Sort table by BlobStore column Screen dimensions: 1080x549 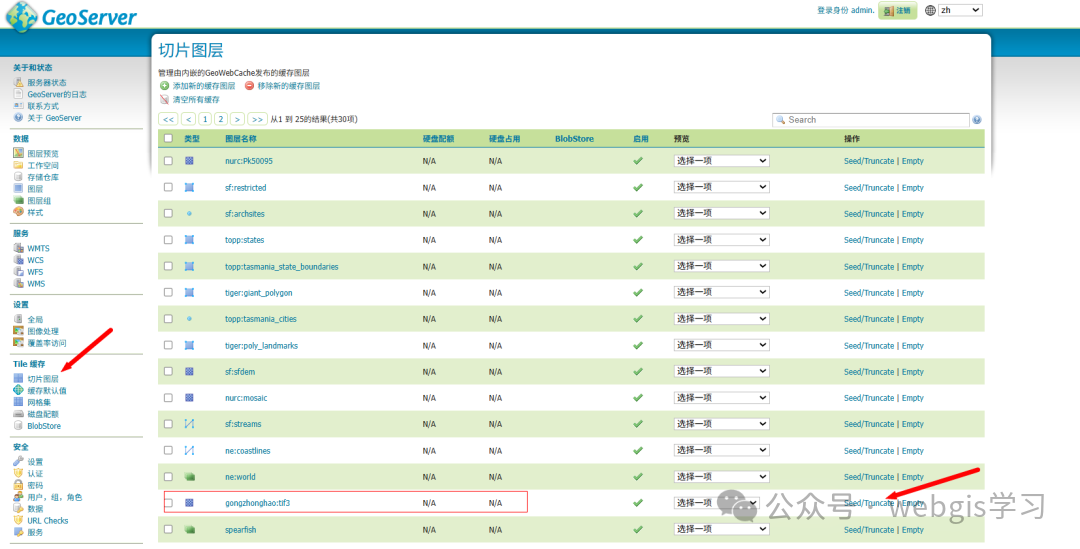[x=574, y=138]
